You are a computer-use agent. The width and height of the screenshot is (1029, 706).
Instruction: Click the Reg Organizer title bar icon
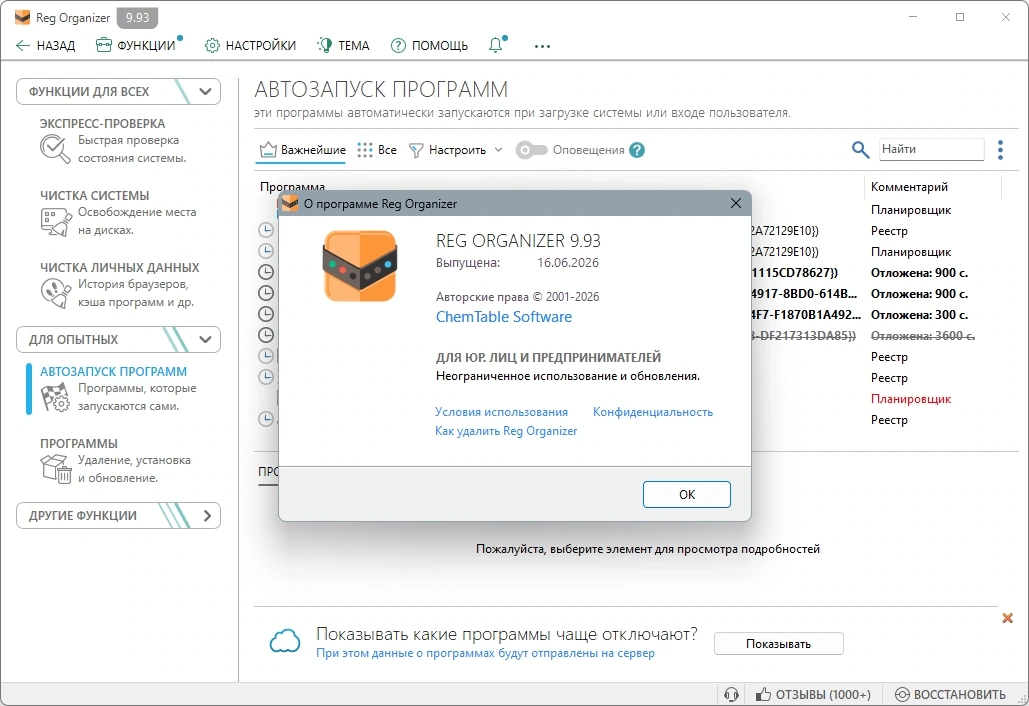tap(22, 17)
